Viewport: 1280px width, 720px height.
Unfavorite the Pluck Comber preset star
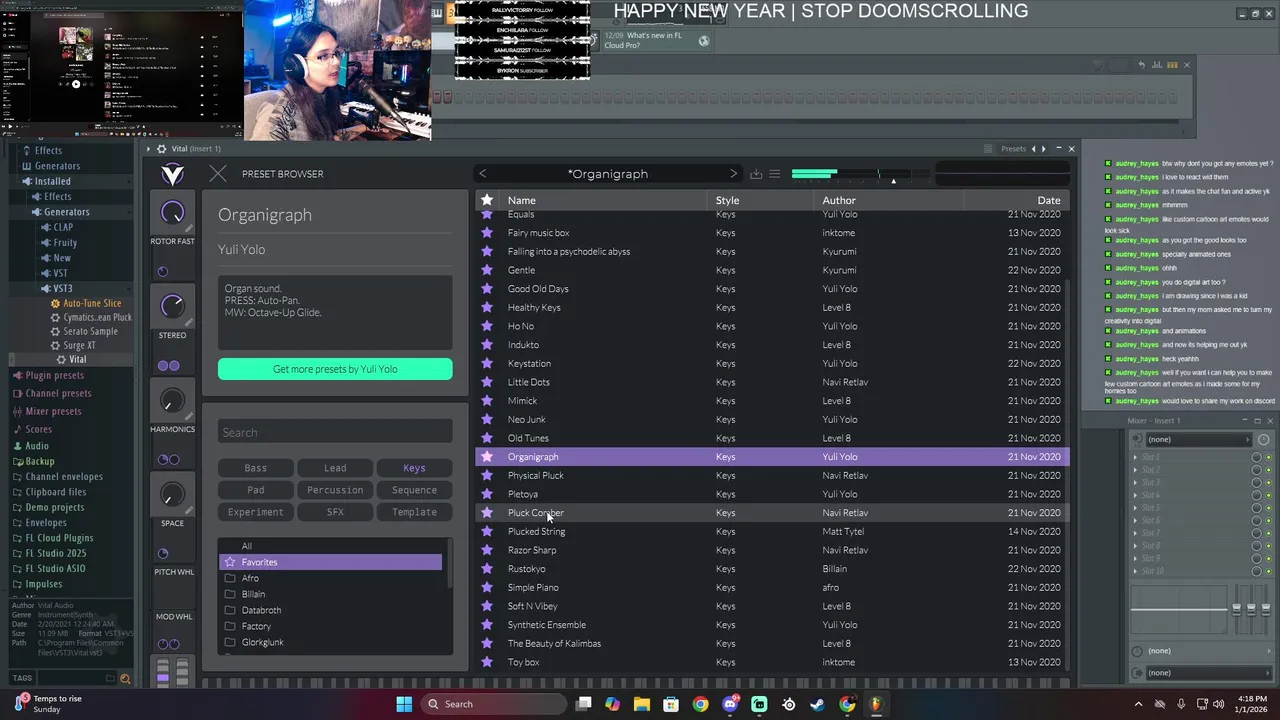[487, 513]
